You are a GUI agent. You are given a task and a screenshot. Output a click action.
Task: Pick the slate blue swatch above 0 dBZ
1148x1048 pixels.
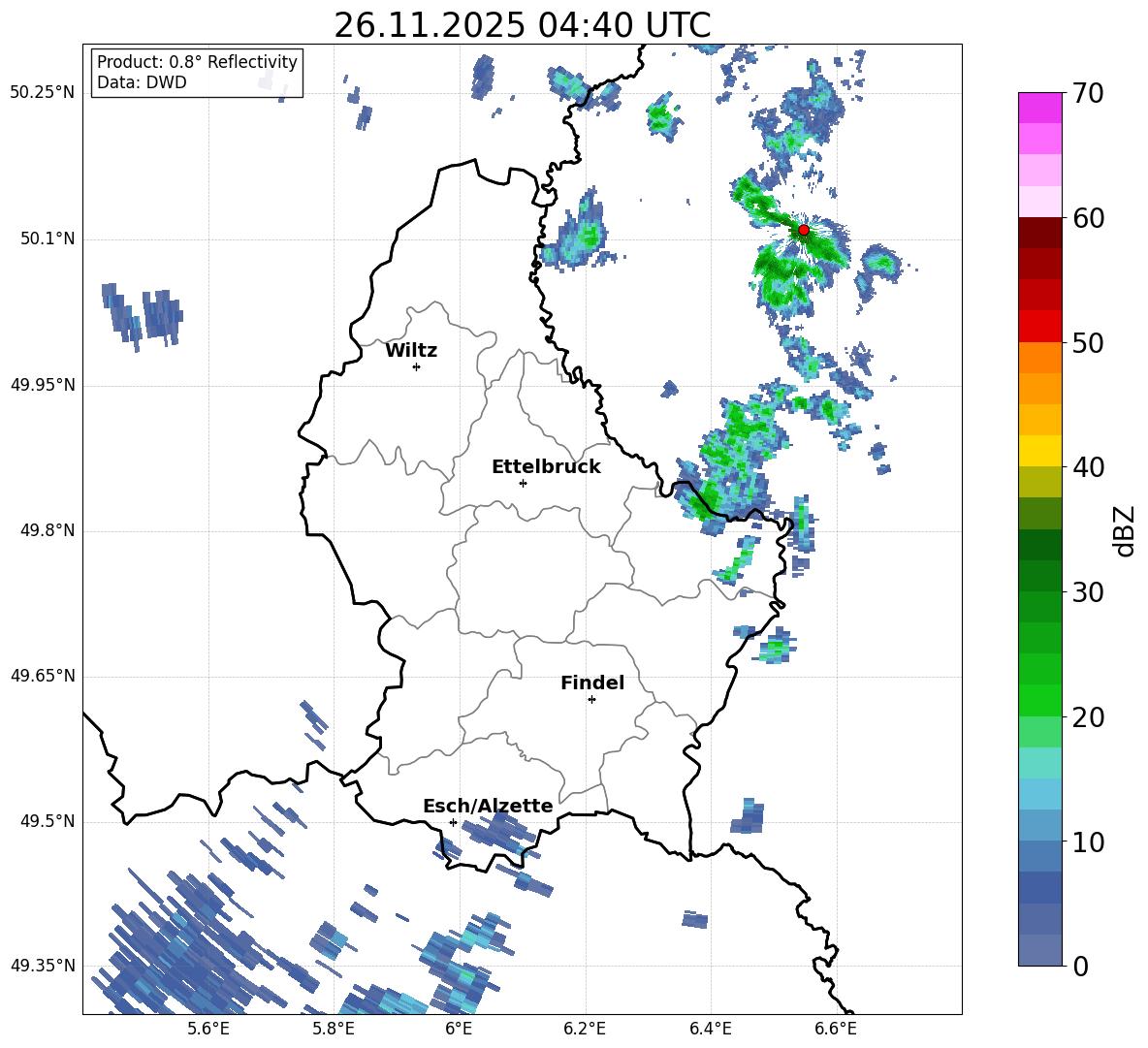pyautogui.click(x=1039, y=950)
